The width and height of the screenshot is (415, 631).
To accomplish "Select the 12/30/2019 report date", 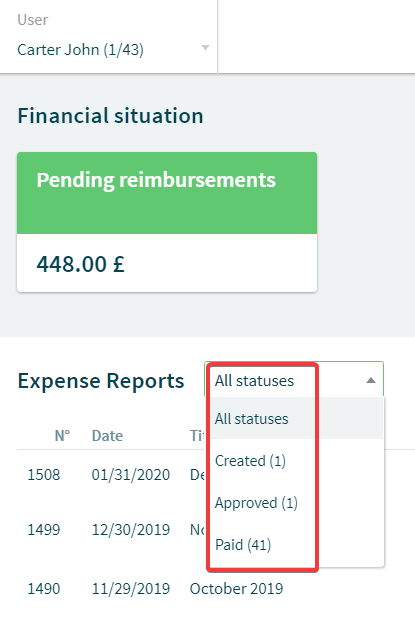I will [131, 529].
